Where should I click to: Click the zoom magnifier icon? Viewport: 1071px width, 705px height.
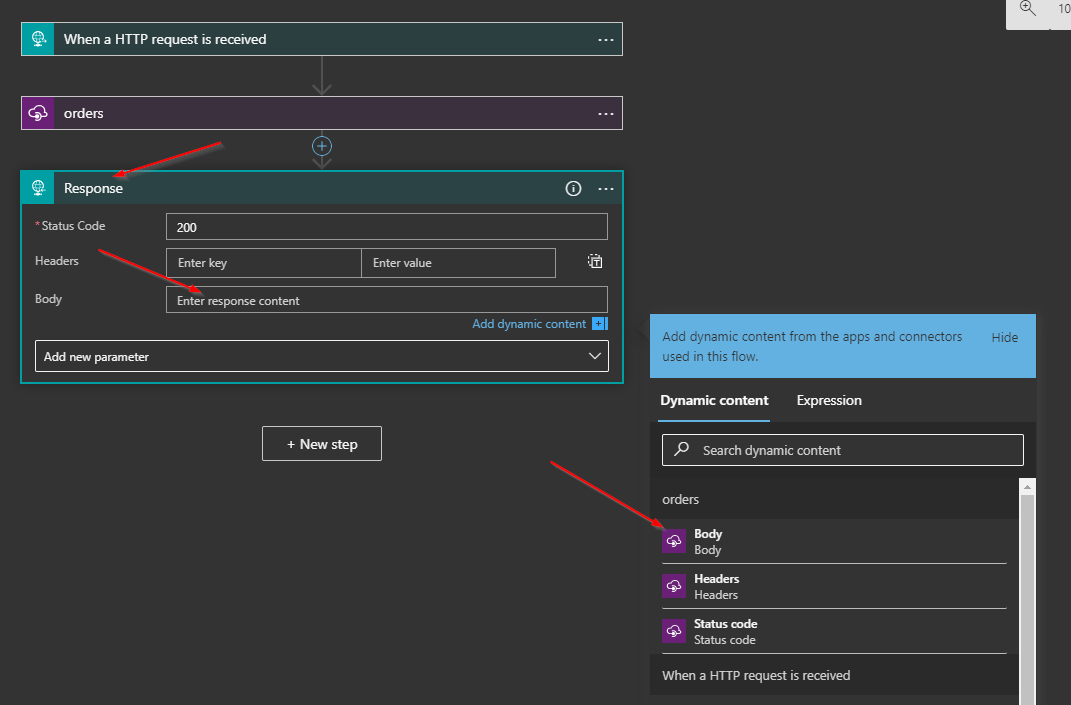(1027, 9)
